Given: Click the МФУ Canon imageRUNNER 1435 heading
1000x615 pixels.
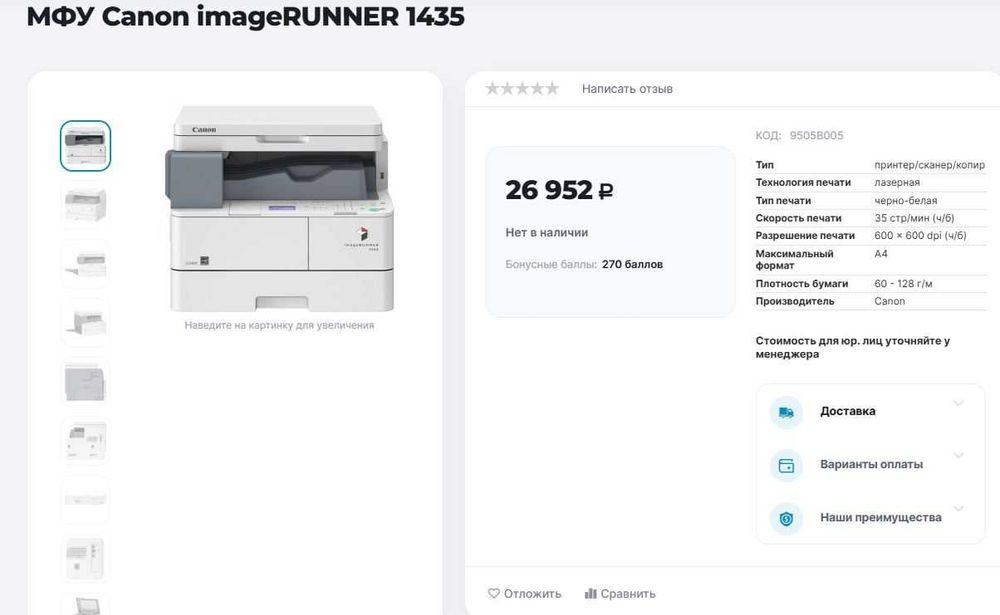Looking at the screenshot, I should click(246, 16).
